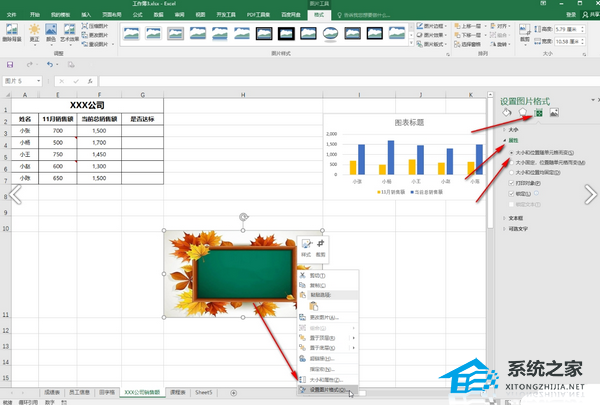Viewport: 600px width, 405px height.
Task: Click the Save icon in the quick access toolbar
Action: click(10, 64)
